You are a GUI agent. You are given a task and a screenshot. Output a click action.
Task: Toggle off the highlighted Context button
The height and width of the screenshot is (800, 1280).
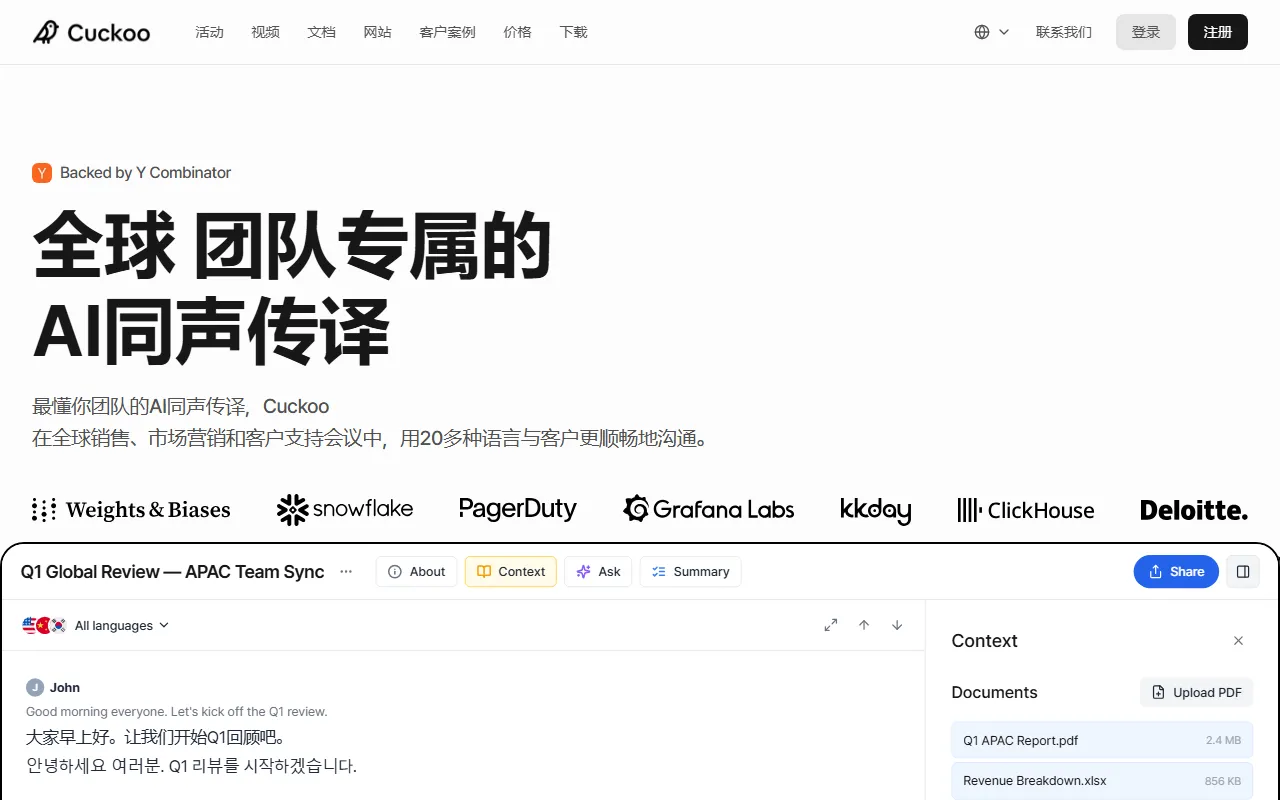(510, 571)
